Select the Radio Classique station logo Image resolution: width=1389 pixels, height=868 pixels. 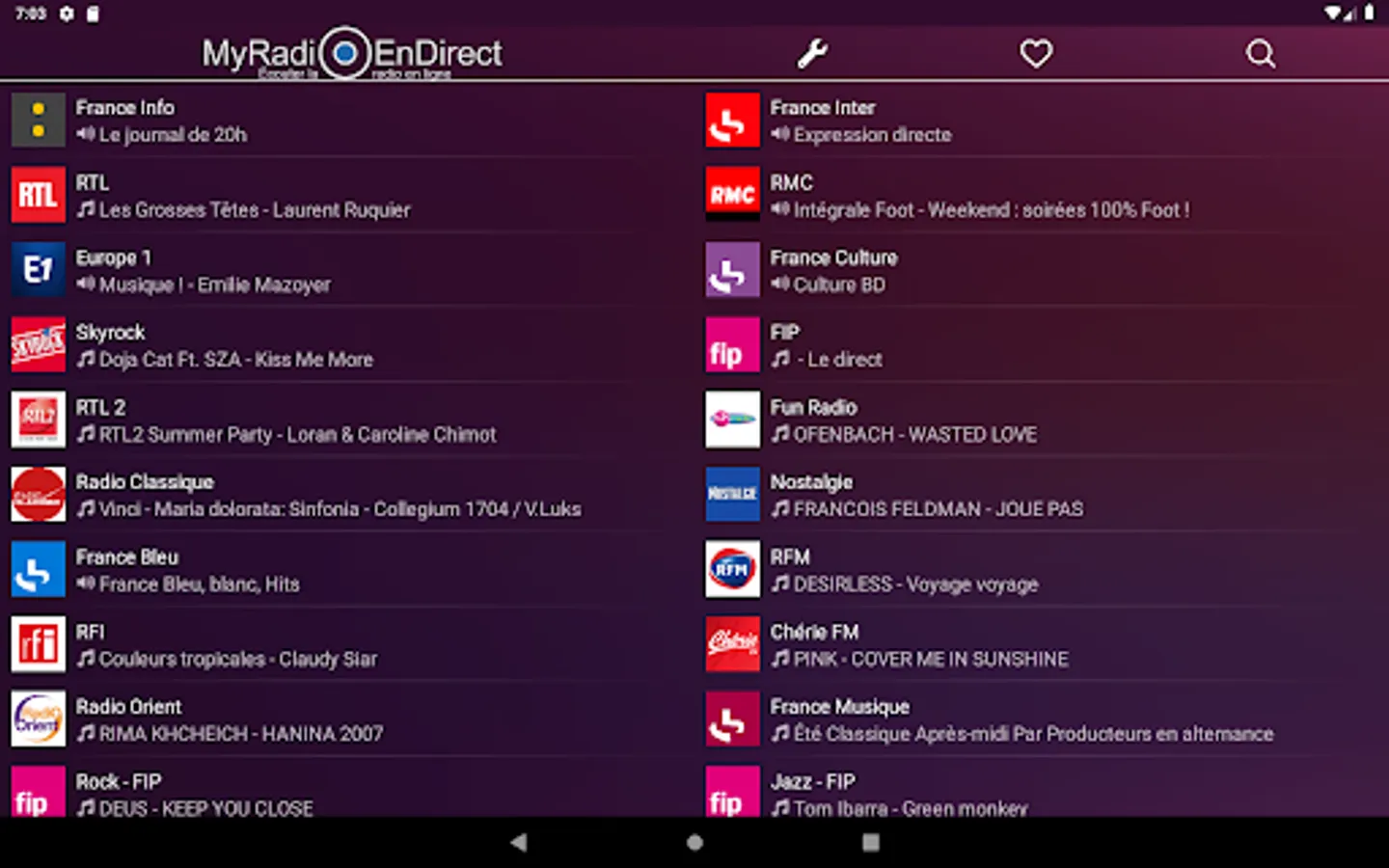tap(39, 494)
